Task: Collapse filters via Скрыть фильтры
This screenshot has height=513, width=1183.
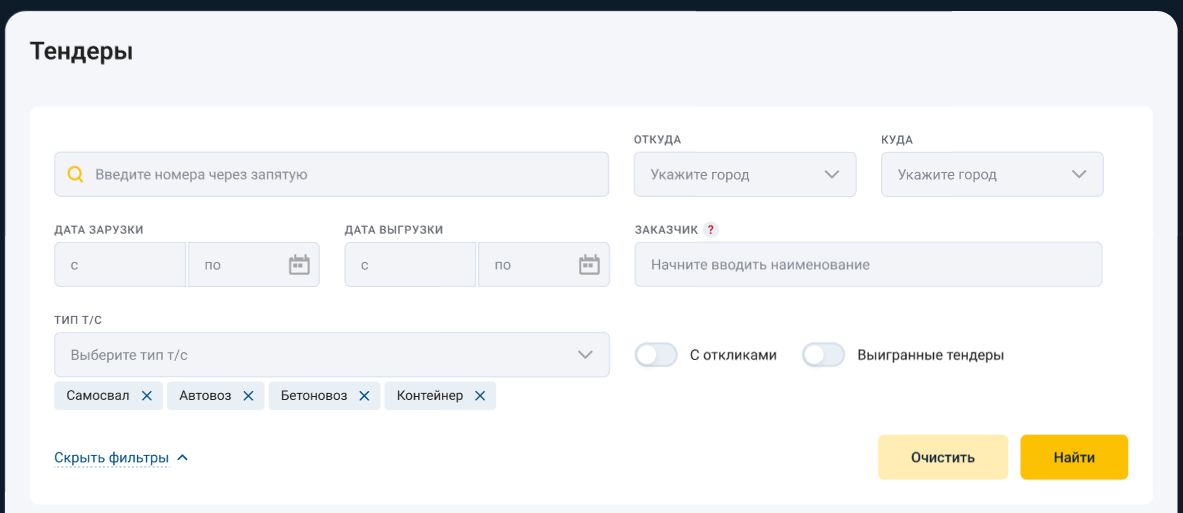Action: pos(121,458)
